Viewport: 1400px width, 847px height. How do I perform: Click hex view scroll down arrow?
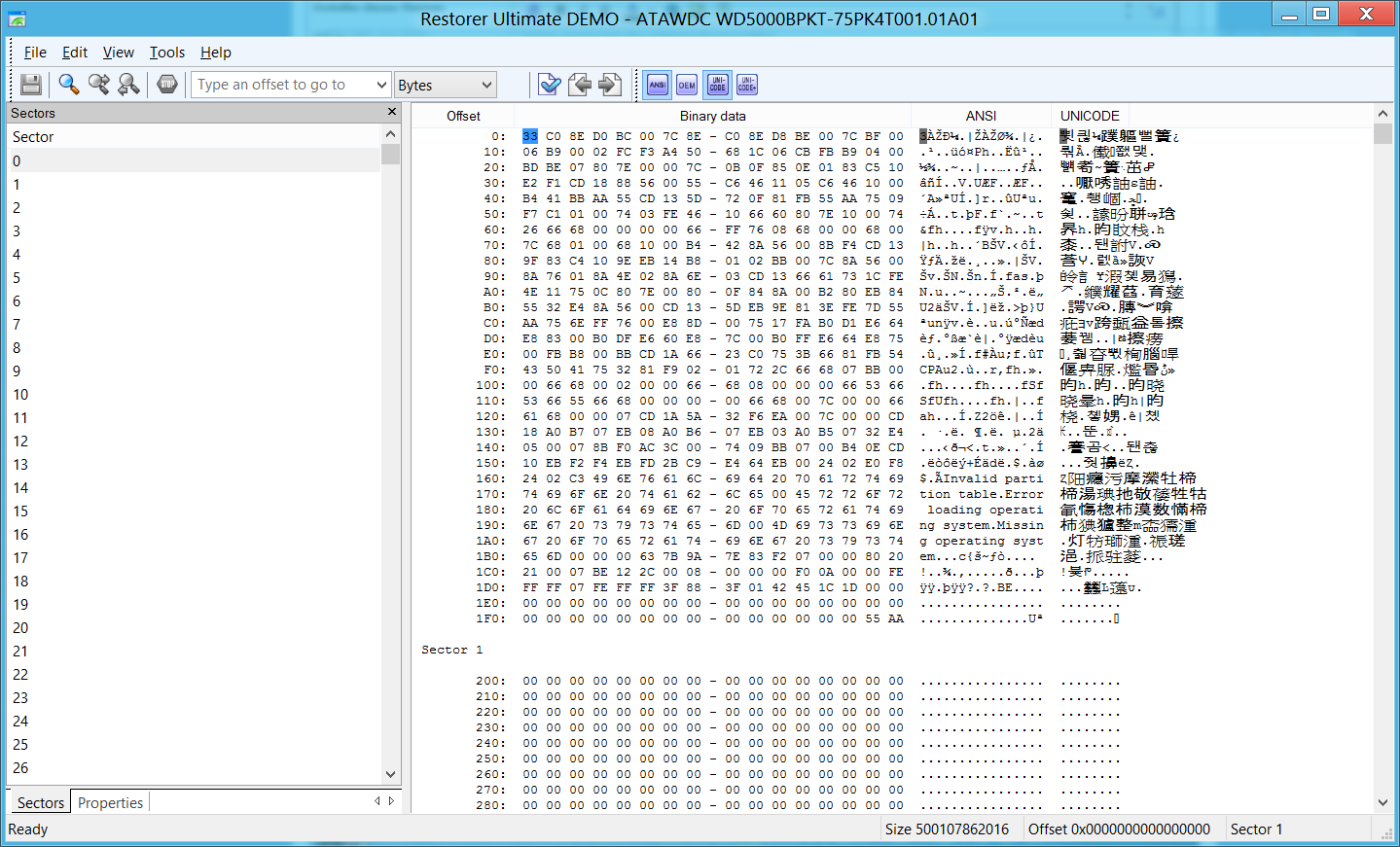pyautogui.click(x=1382, y=802)
